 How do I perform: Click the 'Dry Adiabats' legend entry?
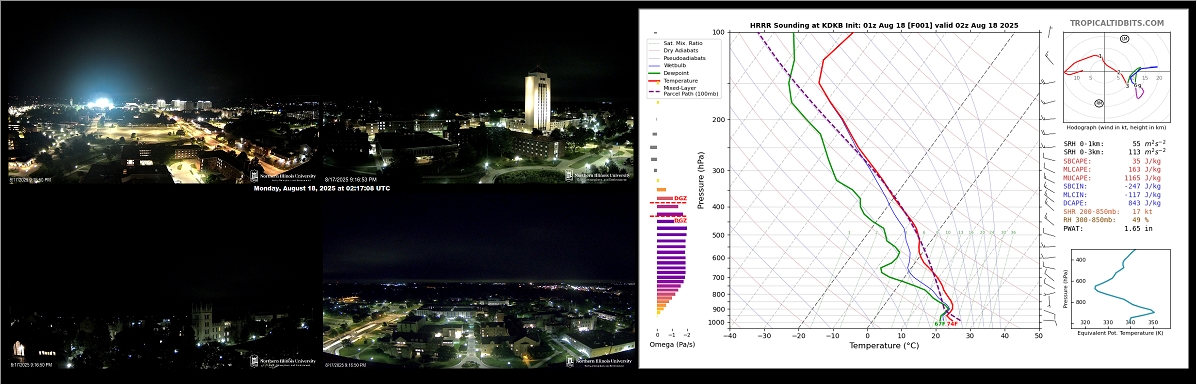pyautogui.click(x=672, y=50)
